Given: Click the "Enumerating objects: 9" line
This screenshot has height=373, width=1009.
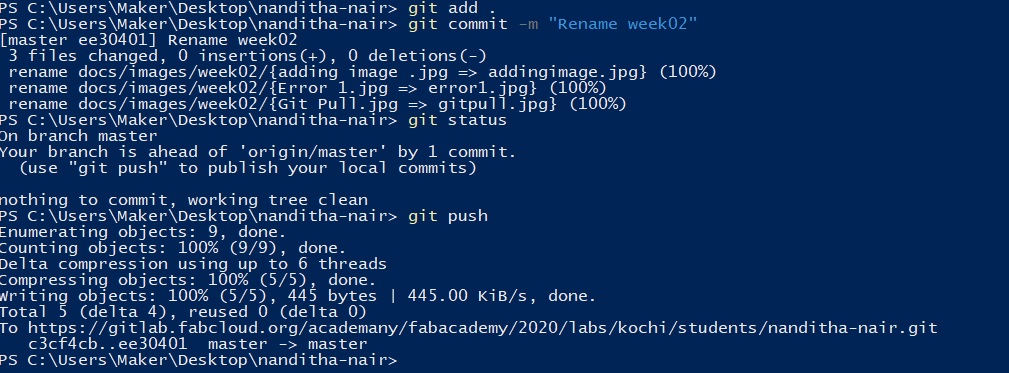Looking at the screenshot, I should 143,232.
